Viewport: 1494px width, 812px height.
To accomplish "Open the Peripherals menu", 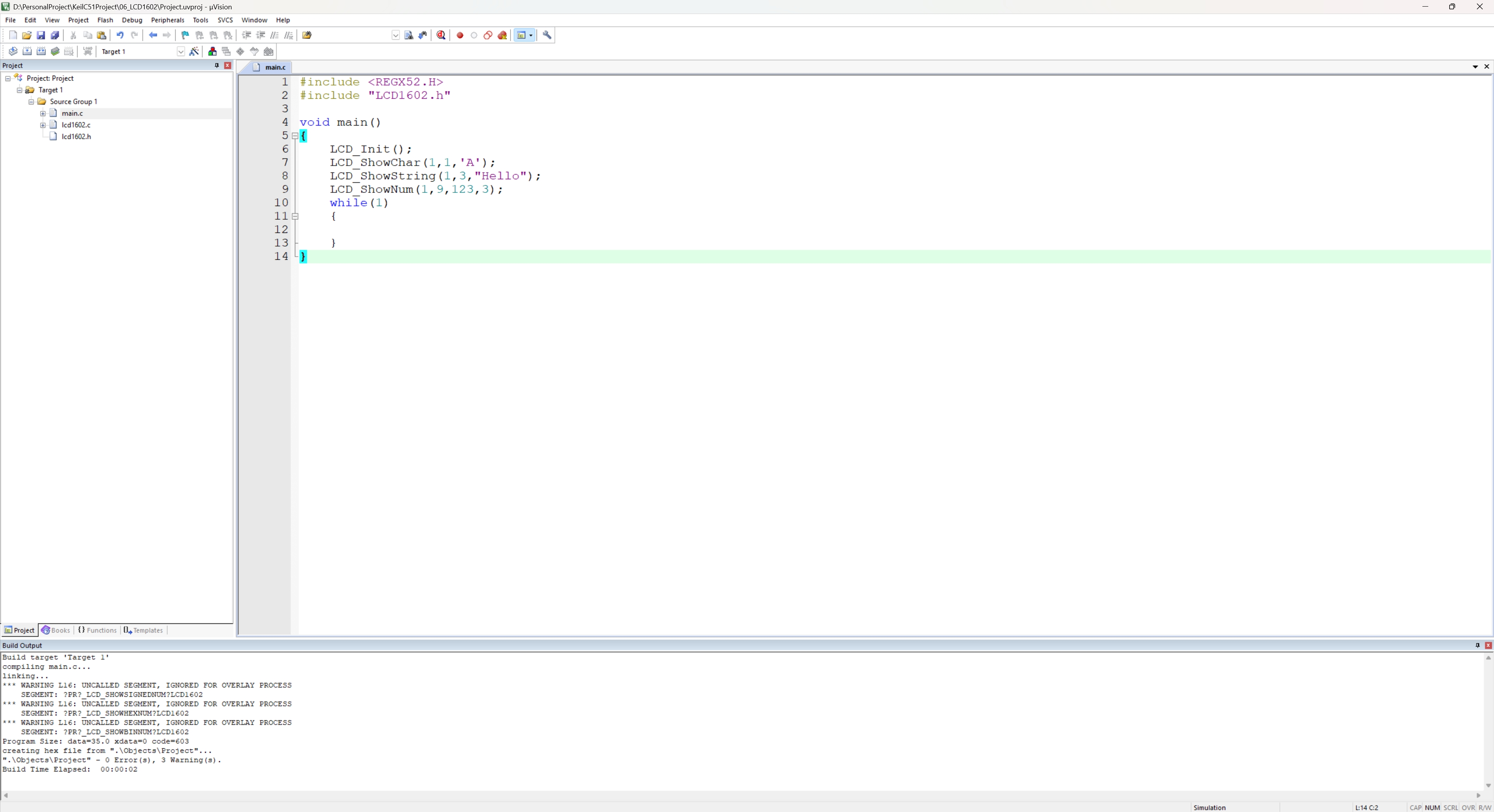I will point(168,20).
